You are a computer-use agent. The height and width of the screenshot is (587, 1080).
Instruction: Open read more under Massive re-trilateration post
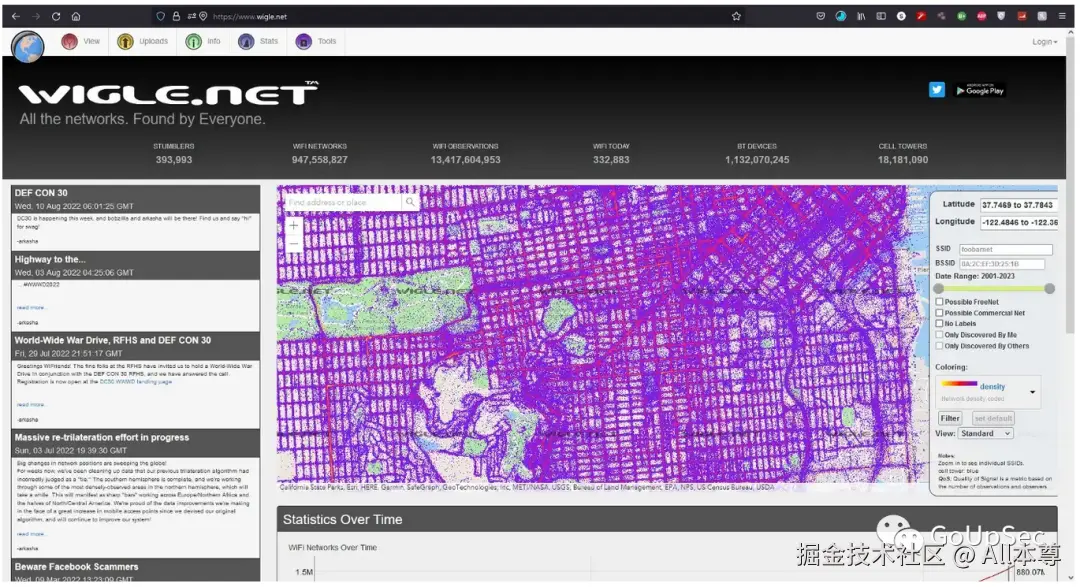30,534
